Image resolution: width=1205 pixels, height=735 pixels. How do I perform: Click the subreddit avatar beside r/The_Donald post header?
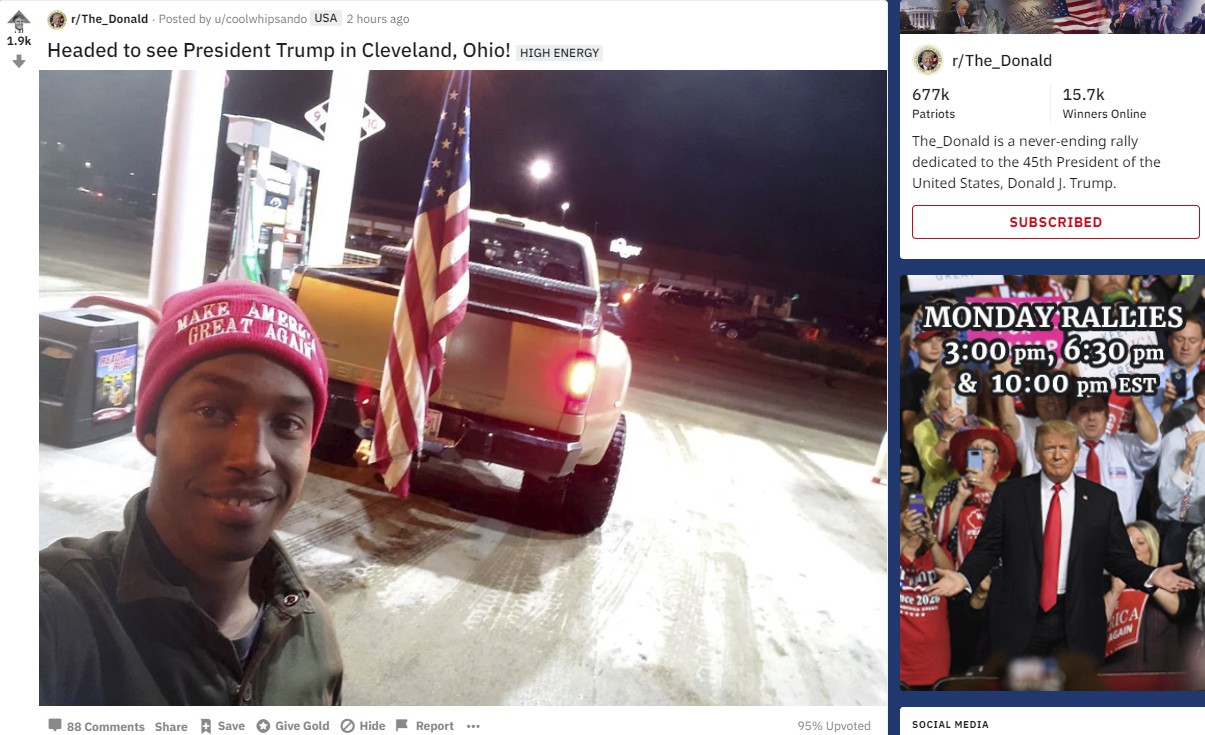coord(57,19)
